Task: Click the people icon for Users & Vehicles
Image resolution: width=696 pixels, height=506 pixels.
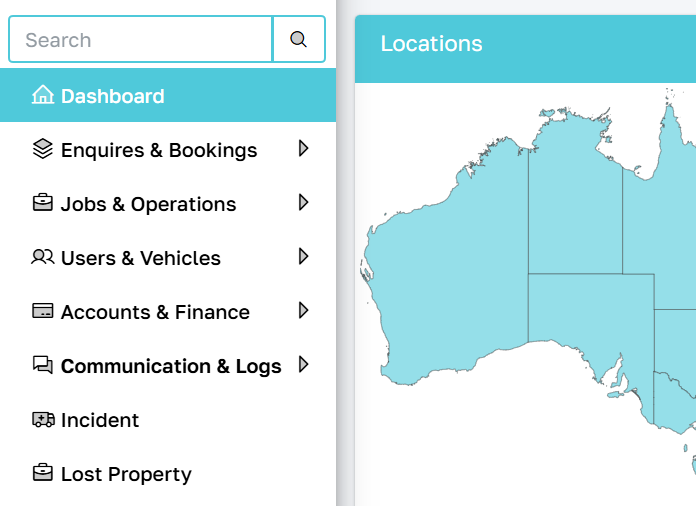Action: click(x=43, y=258)
